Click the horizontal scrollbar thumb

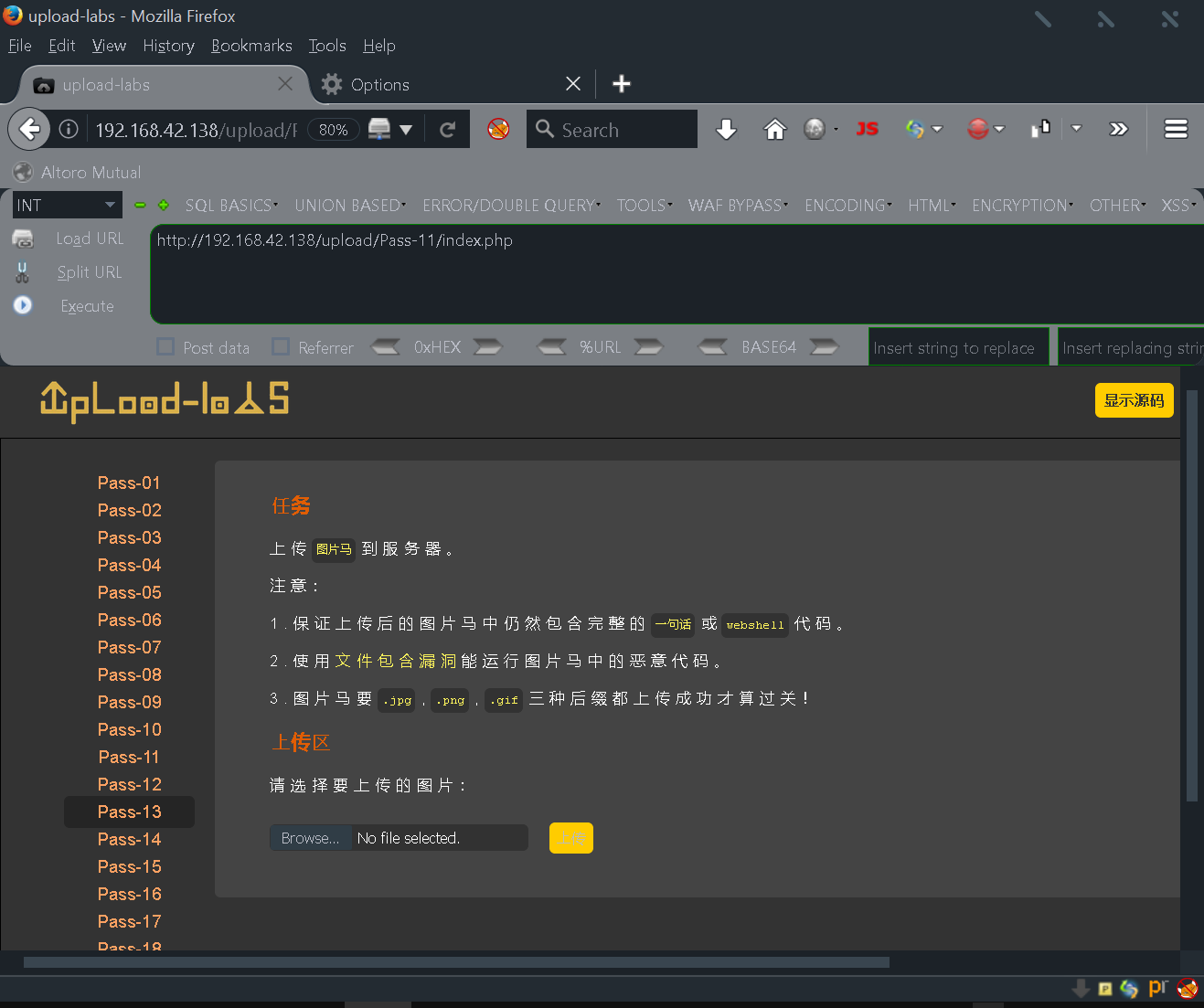click(x=456, y=962)
